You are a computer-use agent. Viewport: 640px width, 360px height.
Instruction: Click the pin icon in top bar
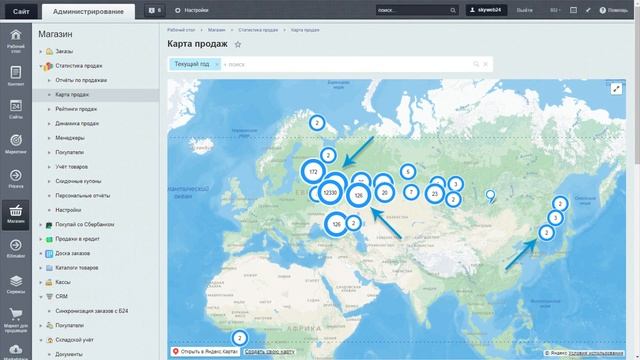coord(588,10)
